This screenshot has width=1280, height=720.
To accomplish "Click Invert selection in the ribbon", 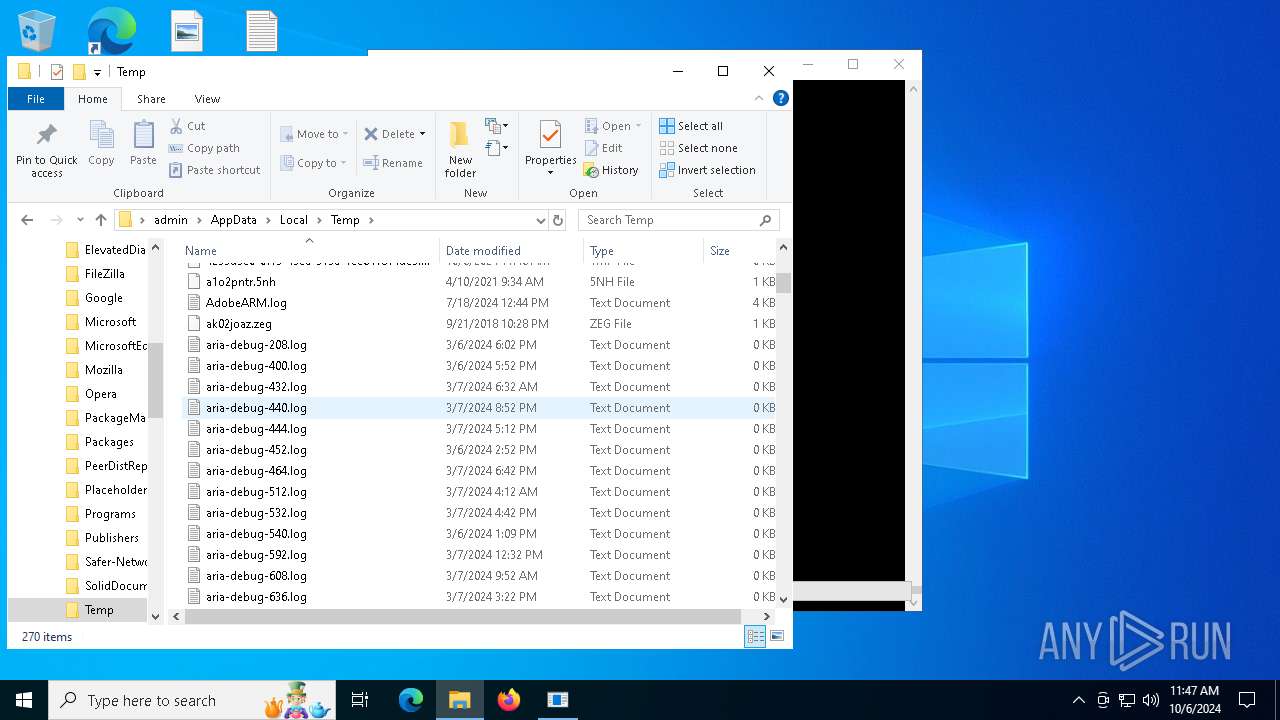I will point(707,170).
